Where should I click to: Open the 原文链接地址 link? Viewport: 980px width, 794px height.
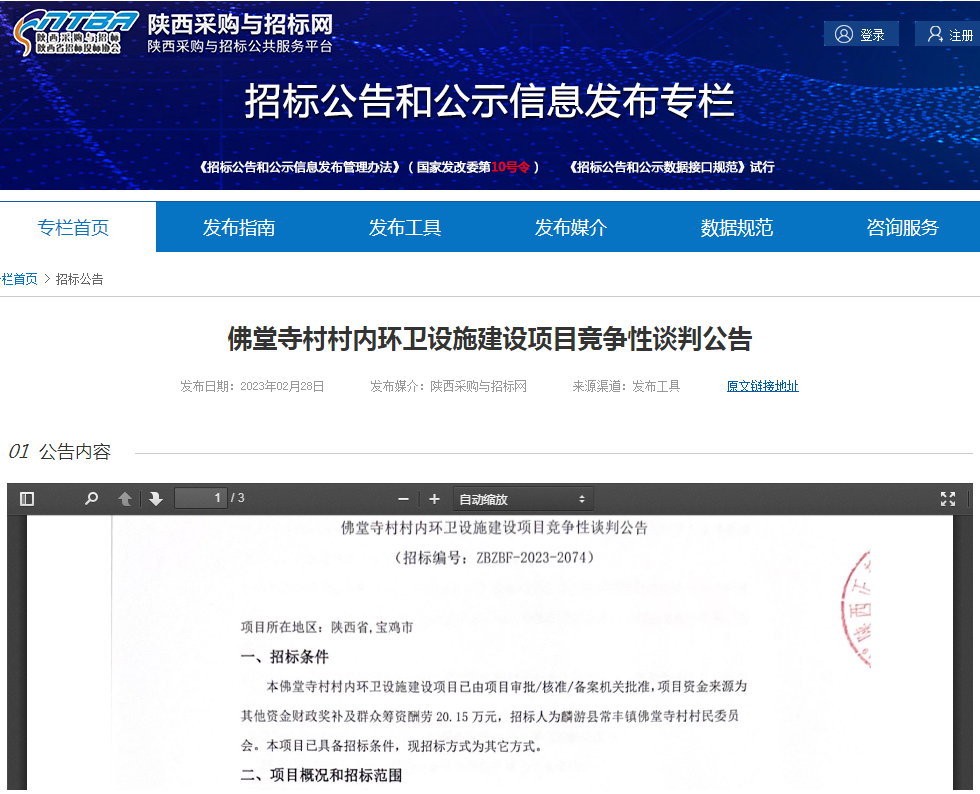[762, 386]
